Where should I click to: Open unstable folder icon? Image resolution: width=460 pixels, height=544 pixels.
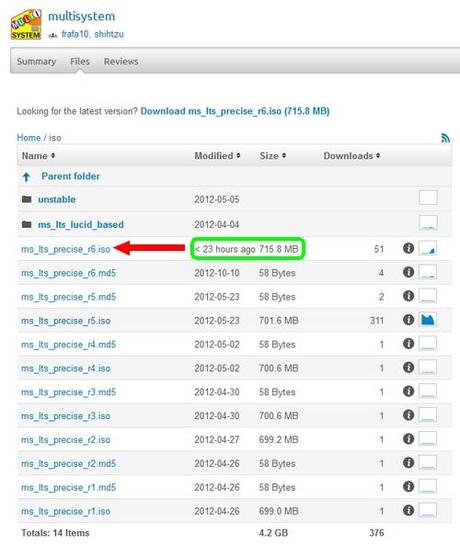point(27,199)
